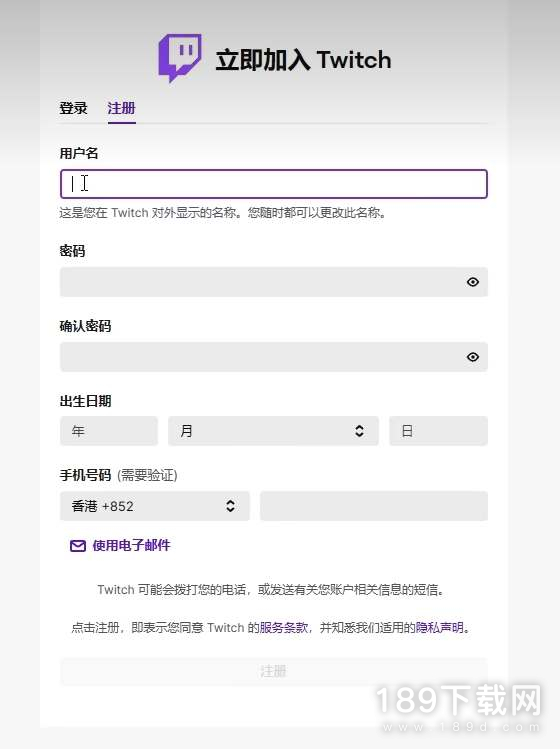Screen dimensions: 560x749
Task: Click the purple Twitch logo icon
Action: 180,57
